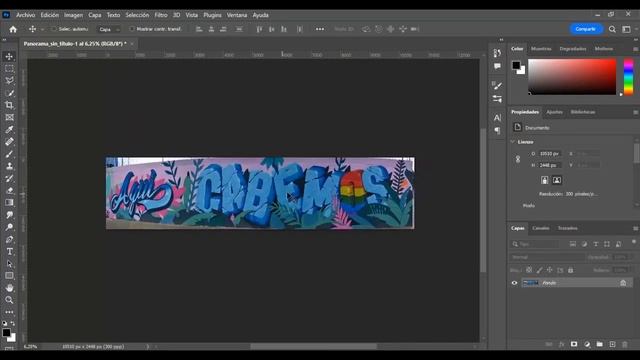Select the Eraser tool
Viewport: 640px width, 360px height.
[x=9, y=190]
